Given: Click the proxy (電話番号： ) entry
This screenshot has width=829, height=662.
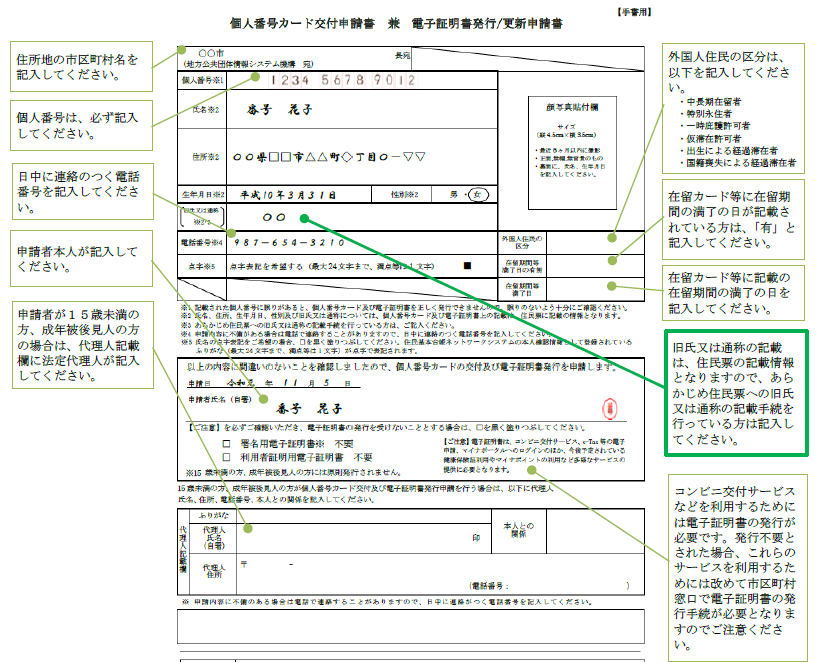Looking at the screenshot, I should [549, 586].
